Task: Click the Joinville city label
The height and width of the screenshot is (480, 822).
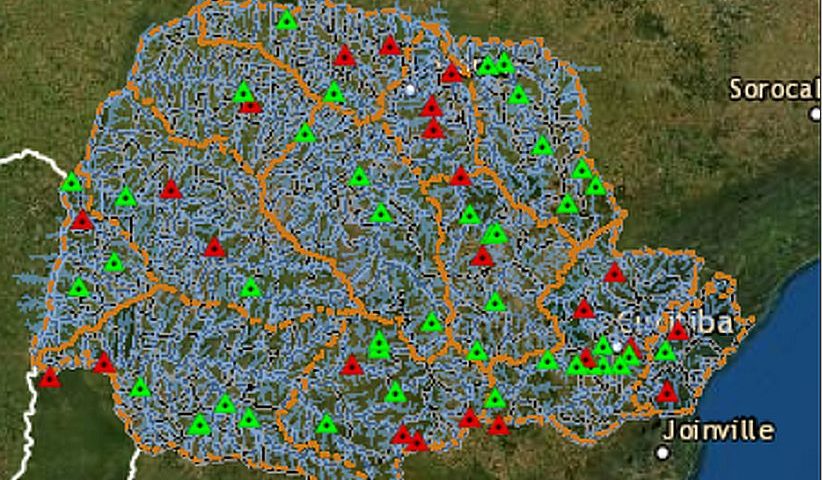Action: pyautogui.click(x=720, y=431)
